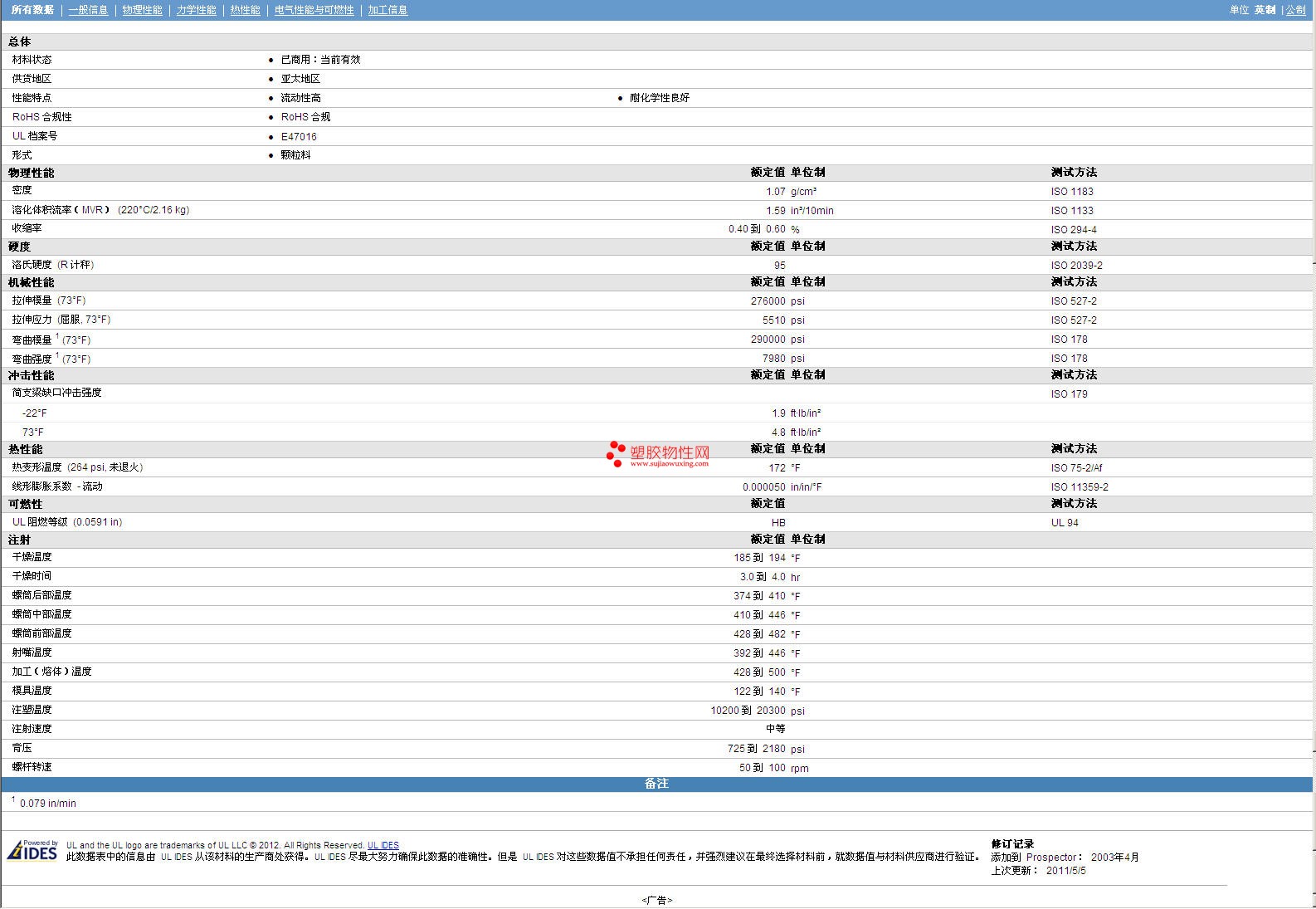Screen dimensions: 1316x909
Task: Click the 物理性能 section heading row
Action: click(x=32, y=173)
